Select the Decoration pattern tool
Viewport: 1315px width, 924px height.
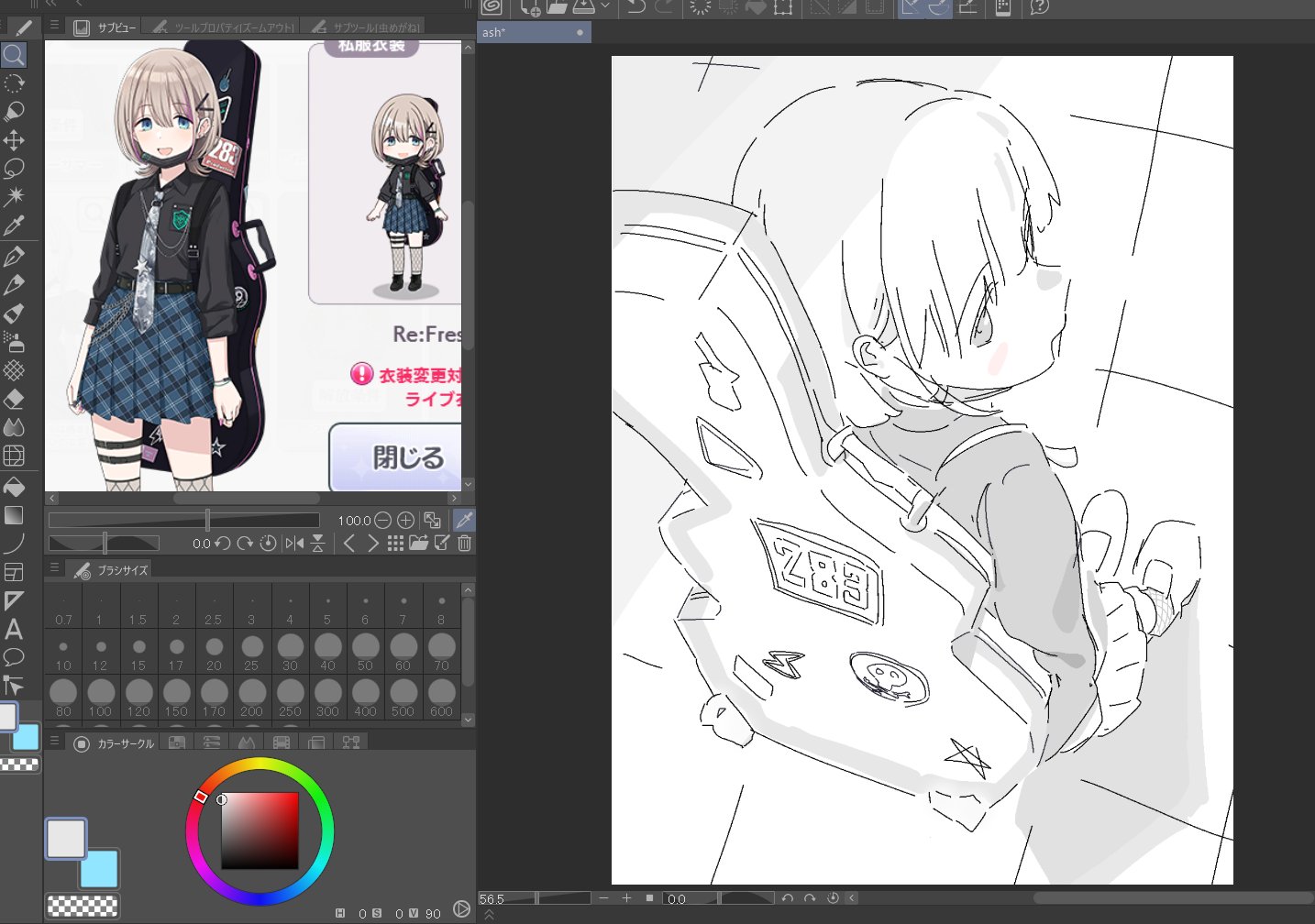[x=14, y=370]
